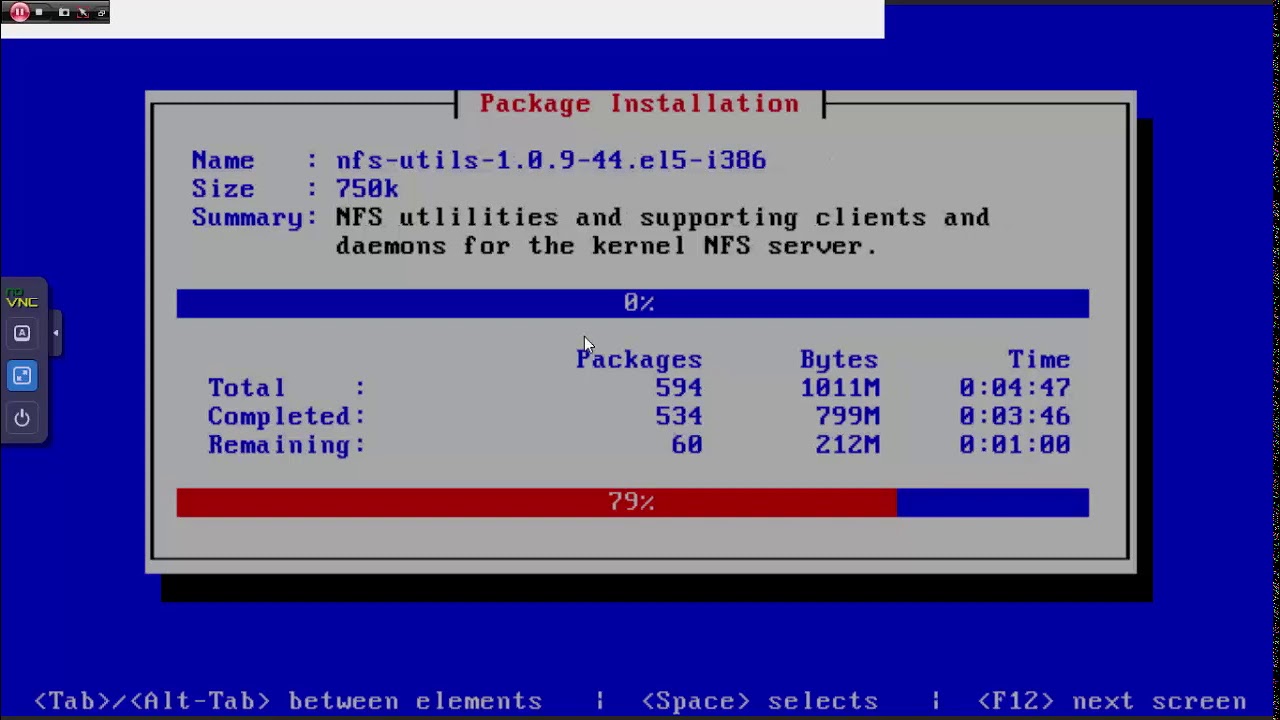This screenshot has width=1280, height=720.
Task: Click the Bytes column header
Action: tap(839, 360)
